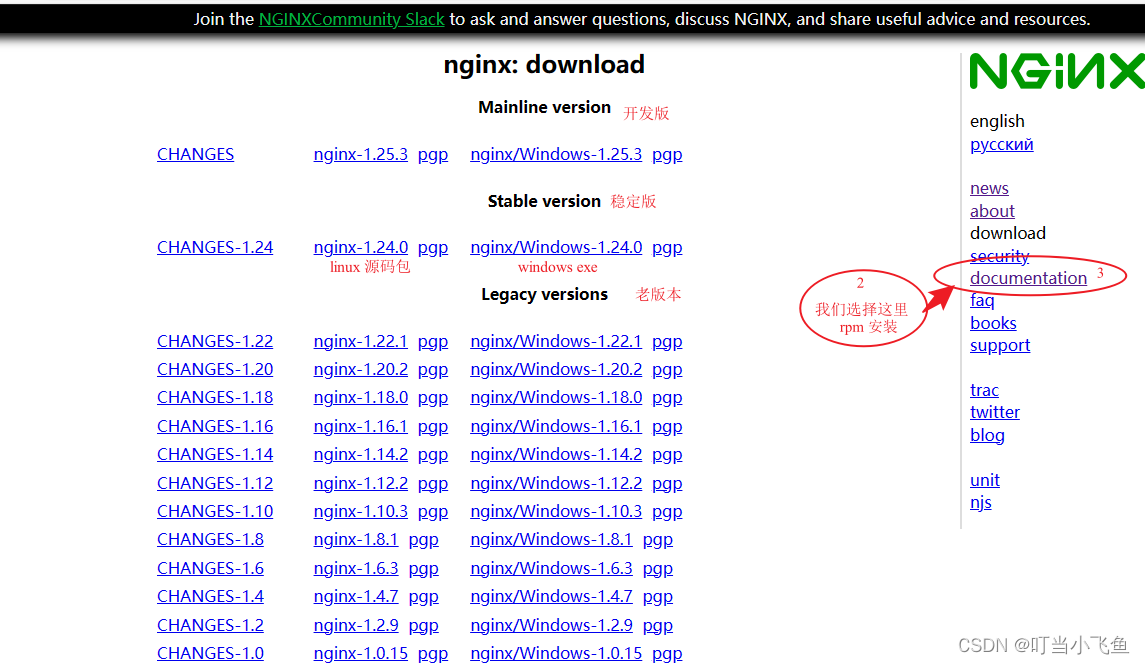The image size is (1145, 664).
Task: Download nginx-1.0.15 source package
Action: [360, 653]
